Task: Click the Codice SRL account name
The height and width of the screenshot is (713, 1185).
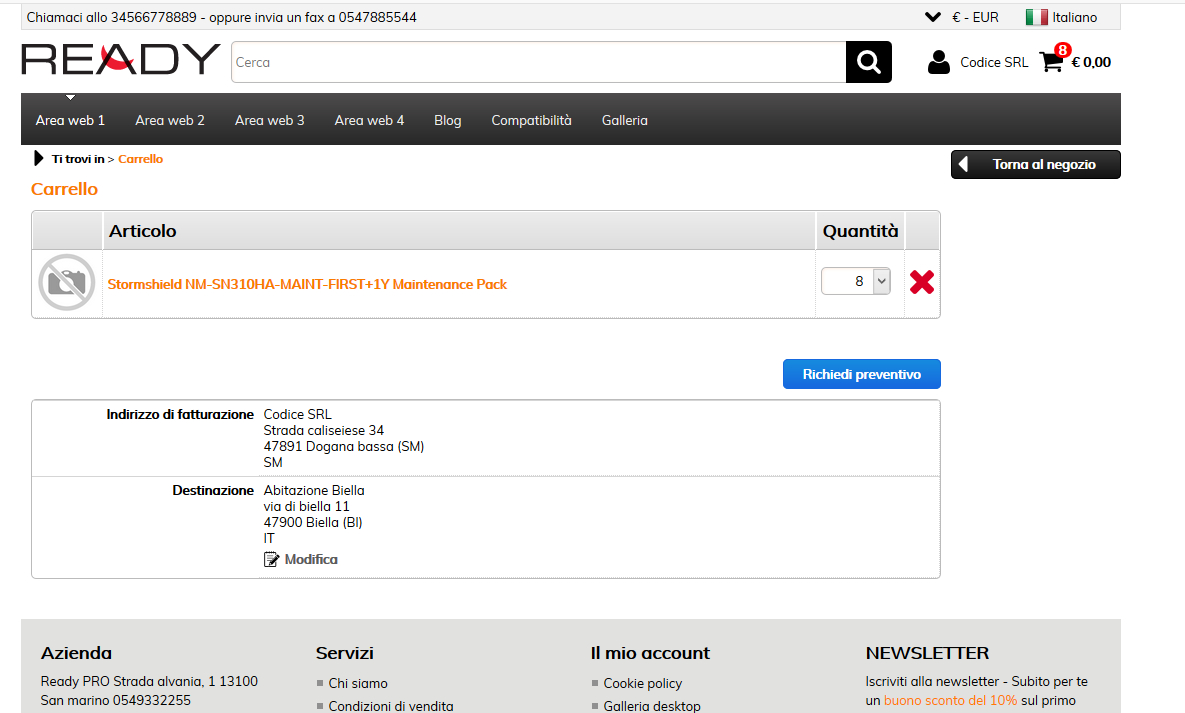Action: pyautogui.click(x=994, y=62)
